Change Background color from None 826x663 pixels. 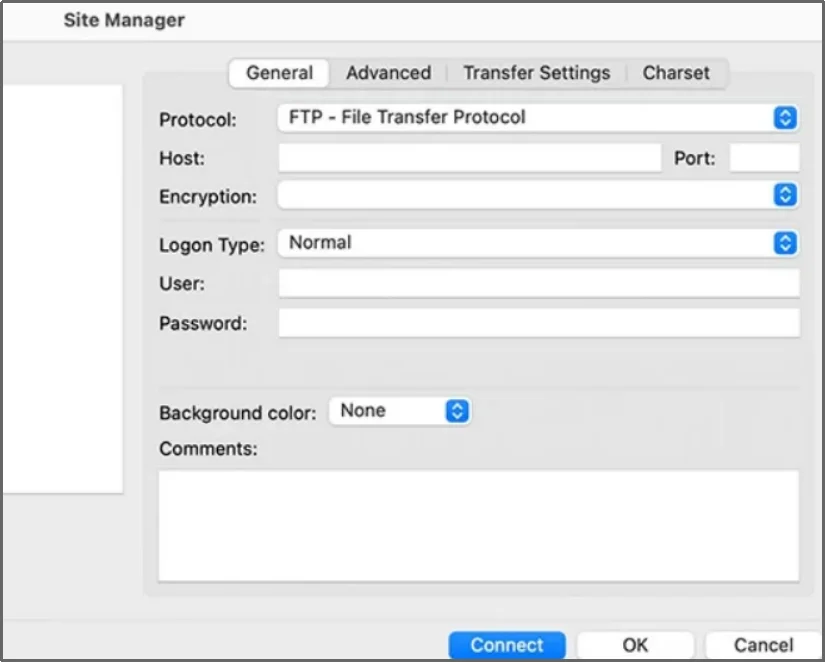pyautogui.click(x=400, y=410)
